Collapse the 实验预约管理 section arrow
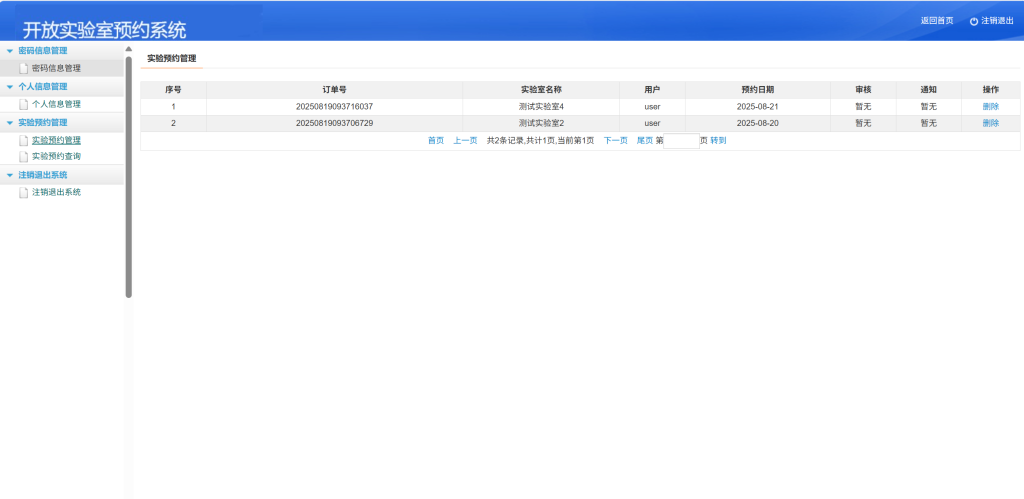1024x499 pixels. coord(10,122)
